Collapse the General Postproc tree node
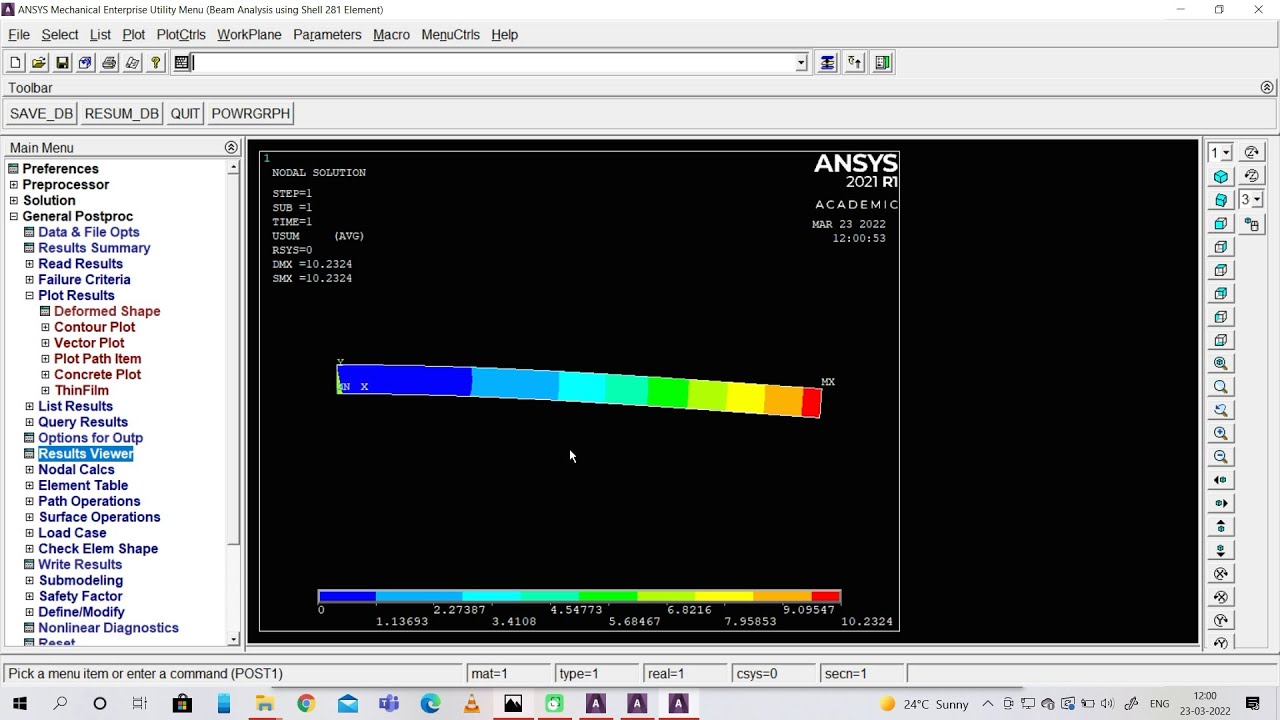 [14, 217]
